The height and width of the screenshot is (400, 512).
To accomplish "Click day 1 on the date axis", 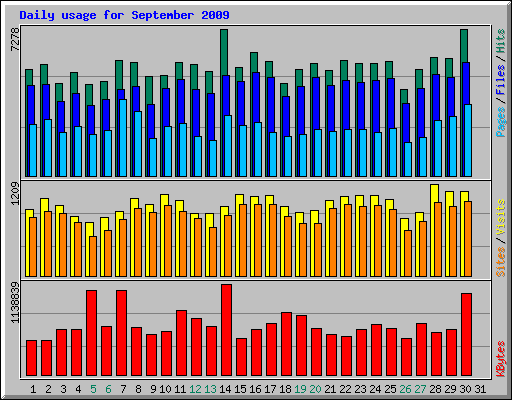I will click(33, 389).
